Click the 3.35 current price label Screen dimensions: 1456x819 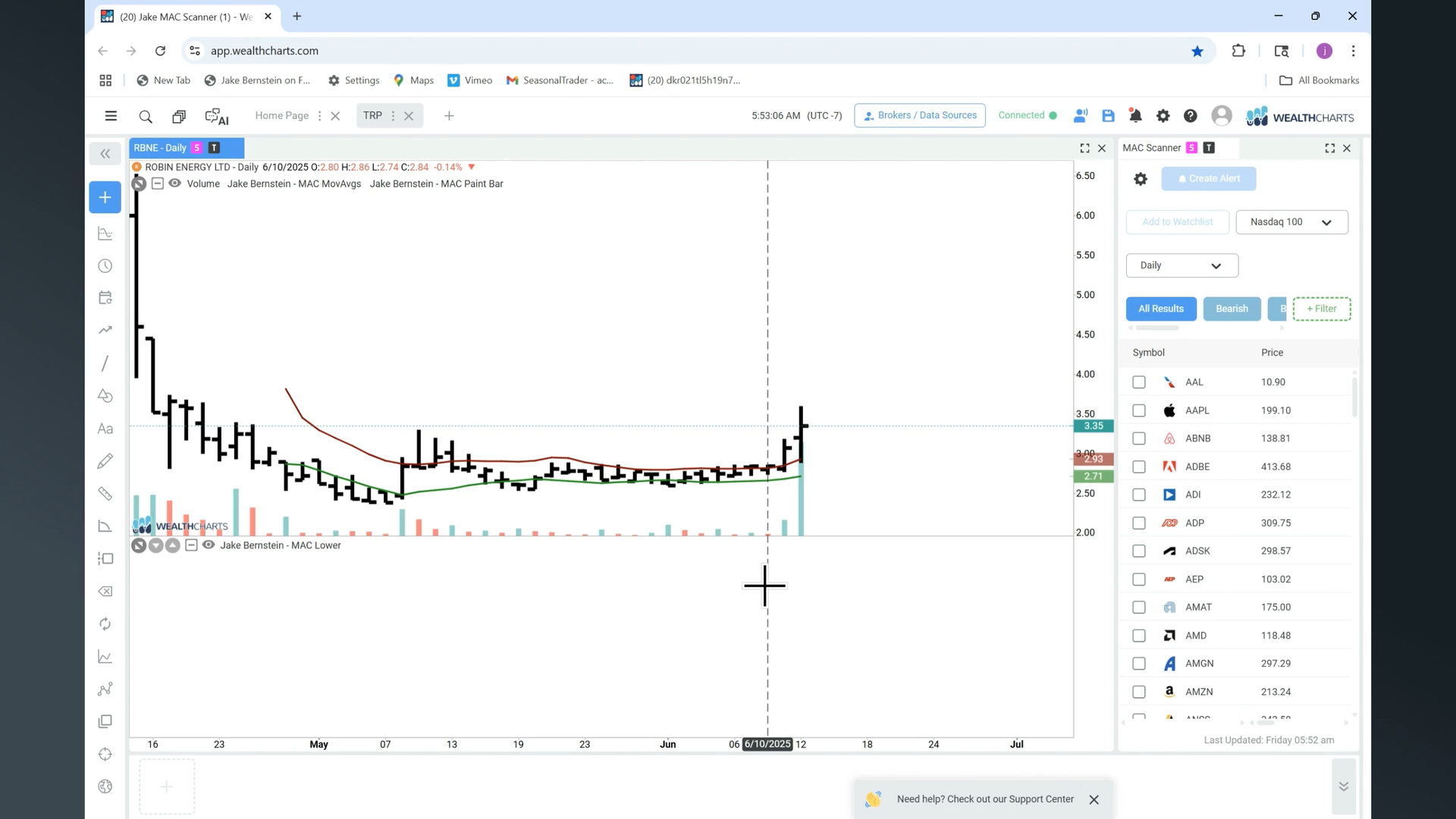tap(1093, 426)
